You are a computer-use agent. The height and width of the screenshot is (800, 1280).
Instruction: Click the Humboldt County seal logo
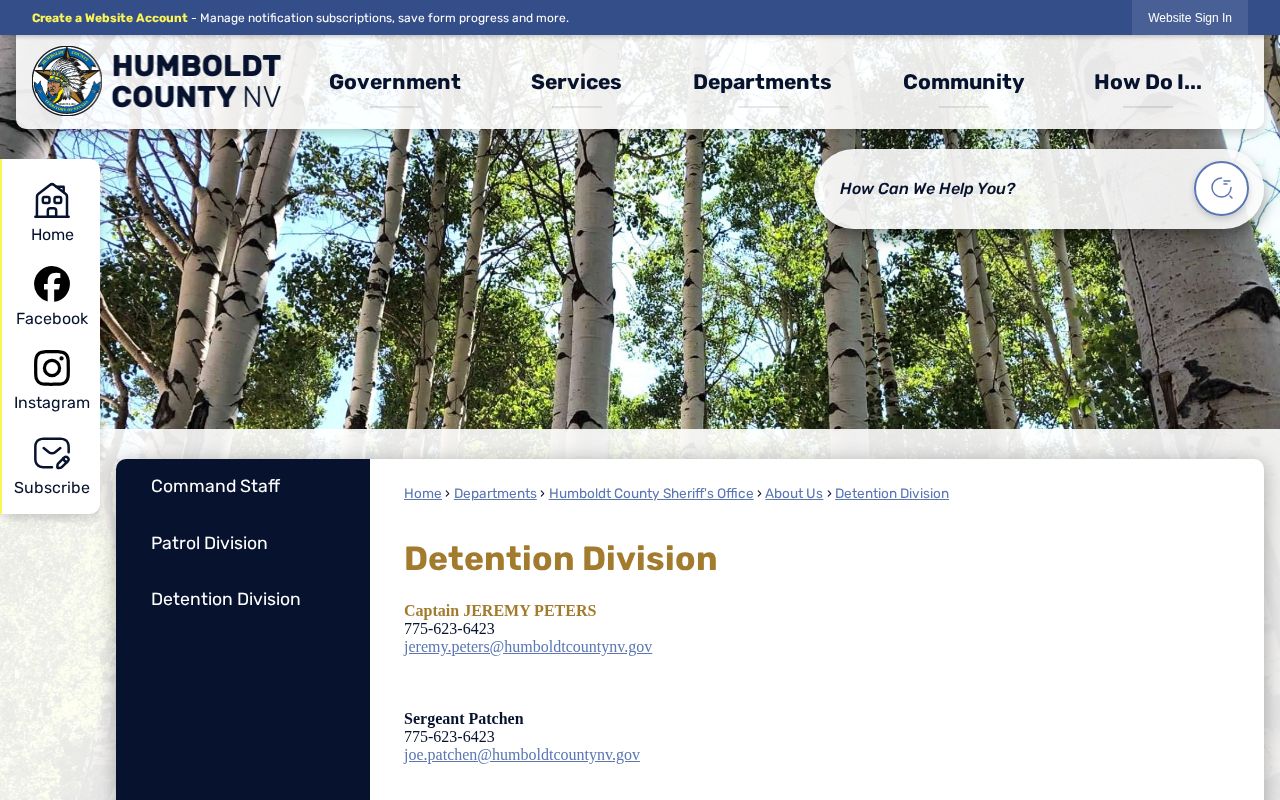(67, 81)
